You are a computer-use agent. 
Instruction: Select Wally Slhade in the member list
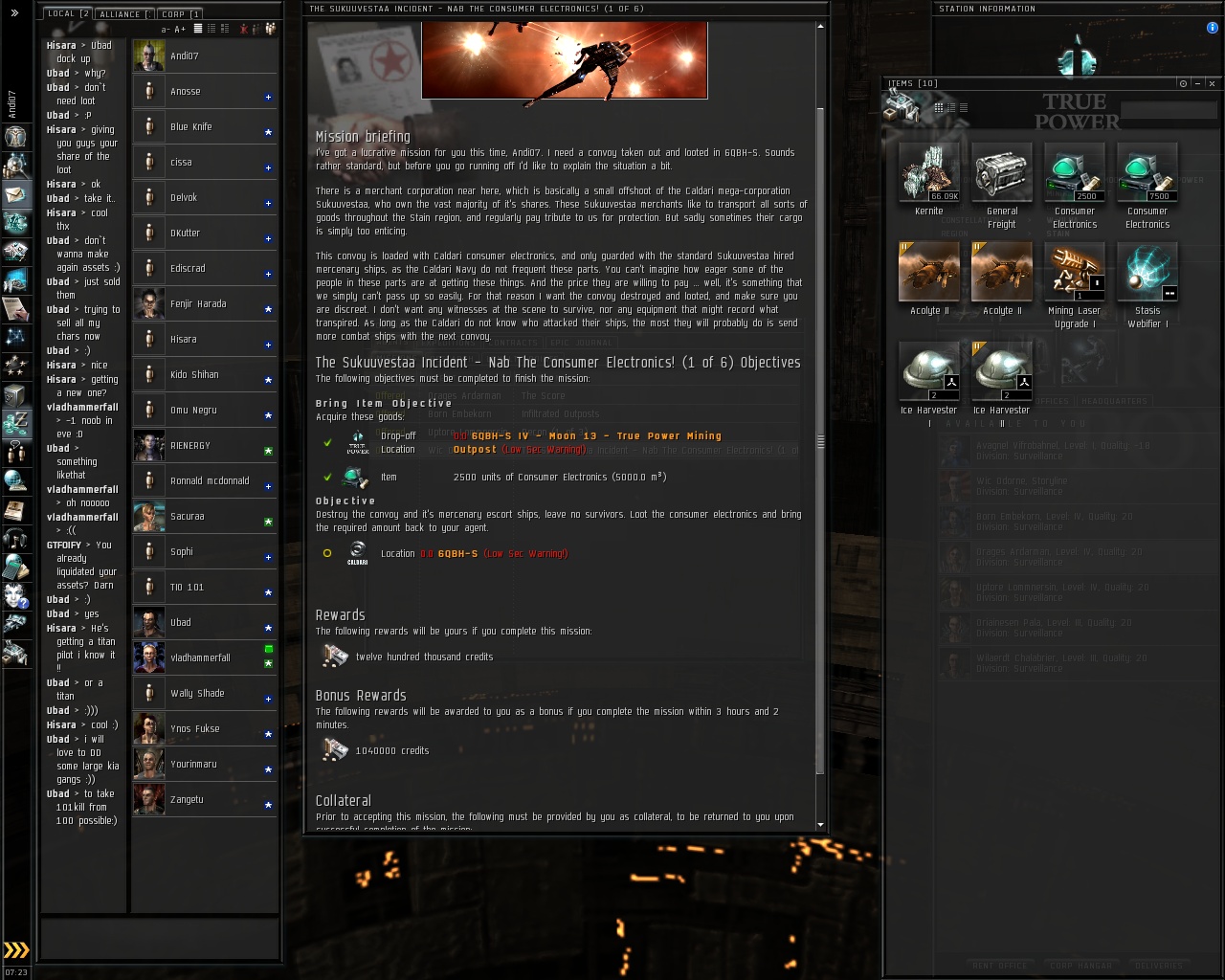coord(205,693)
